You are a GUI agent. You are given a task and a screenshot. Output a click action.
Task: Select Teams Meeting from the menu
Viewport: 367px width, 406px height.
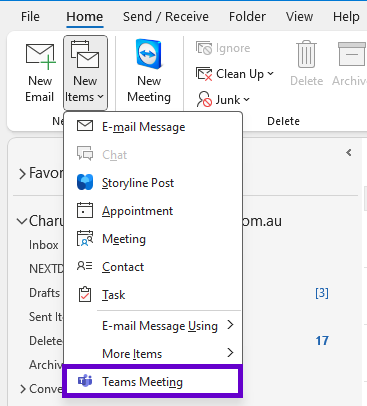(152, 381)
